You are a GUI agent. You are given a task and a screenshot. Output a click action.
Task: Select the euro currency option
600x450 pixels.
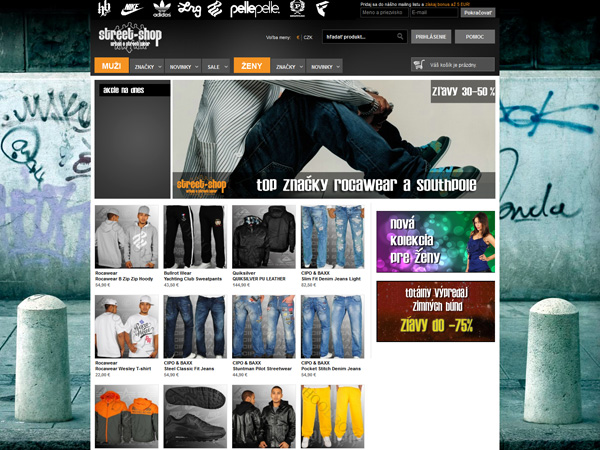296,37
